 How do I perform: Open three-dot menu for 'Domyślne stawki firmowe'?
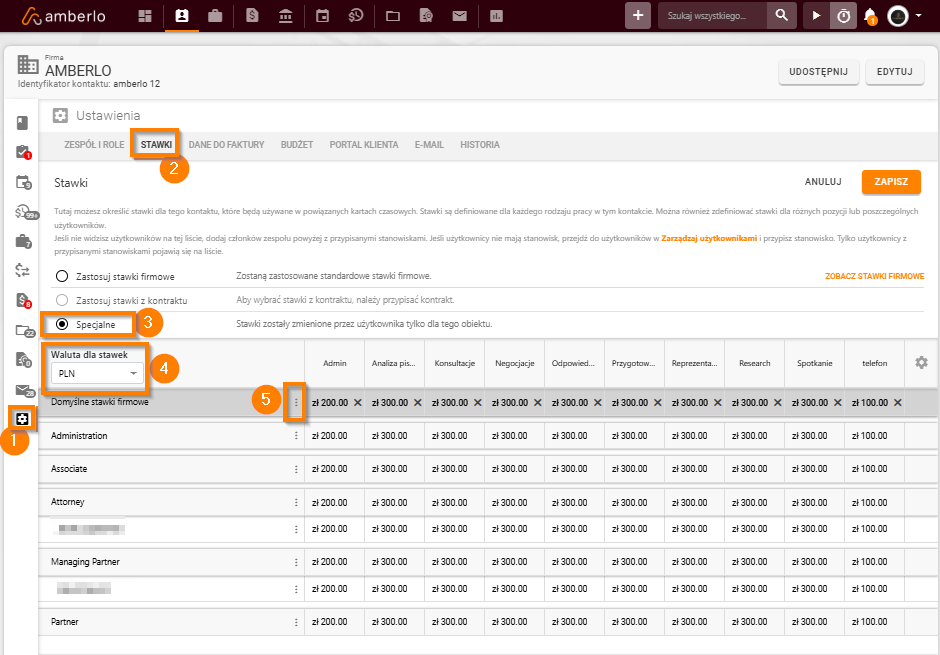(296, 403)
